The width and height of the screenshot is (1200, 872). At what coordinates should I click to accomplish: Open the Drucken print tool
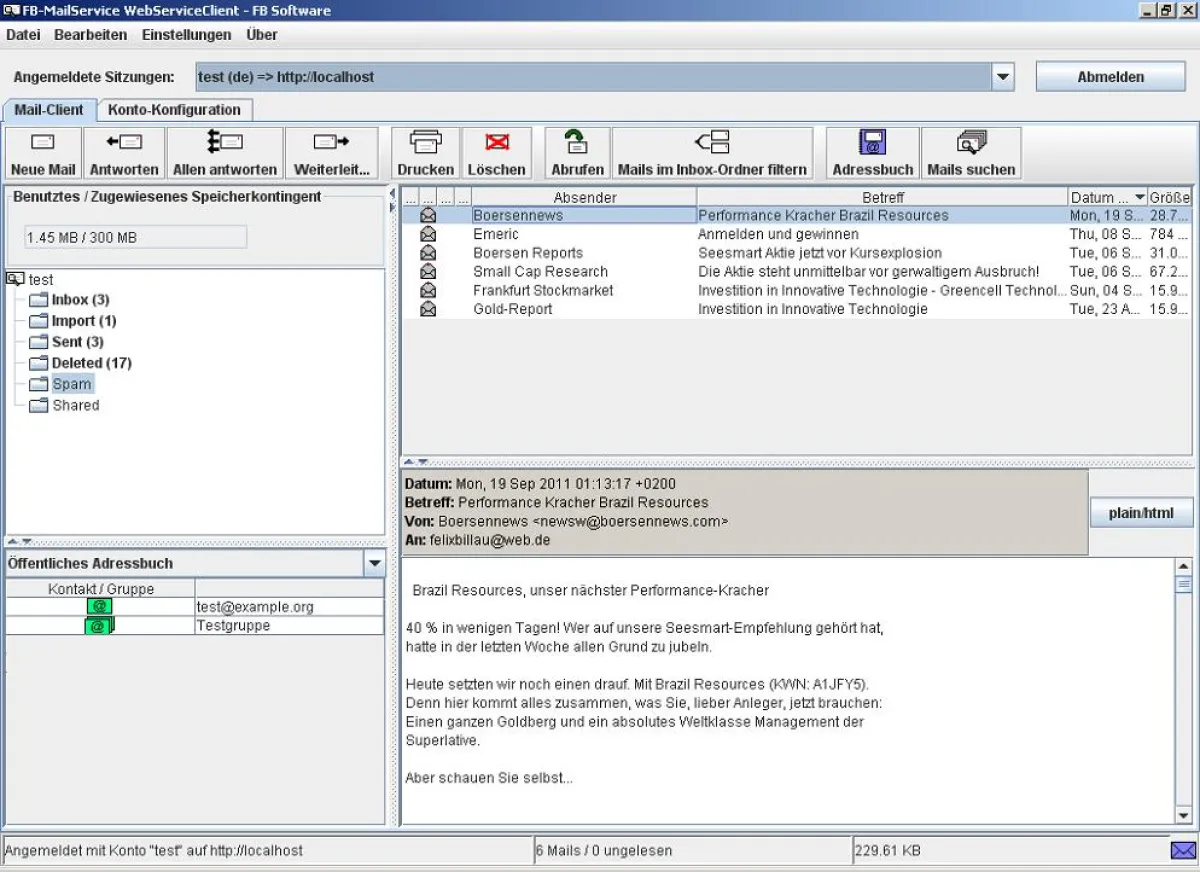[424, 152]
